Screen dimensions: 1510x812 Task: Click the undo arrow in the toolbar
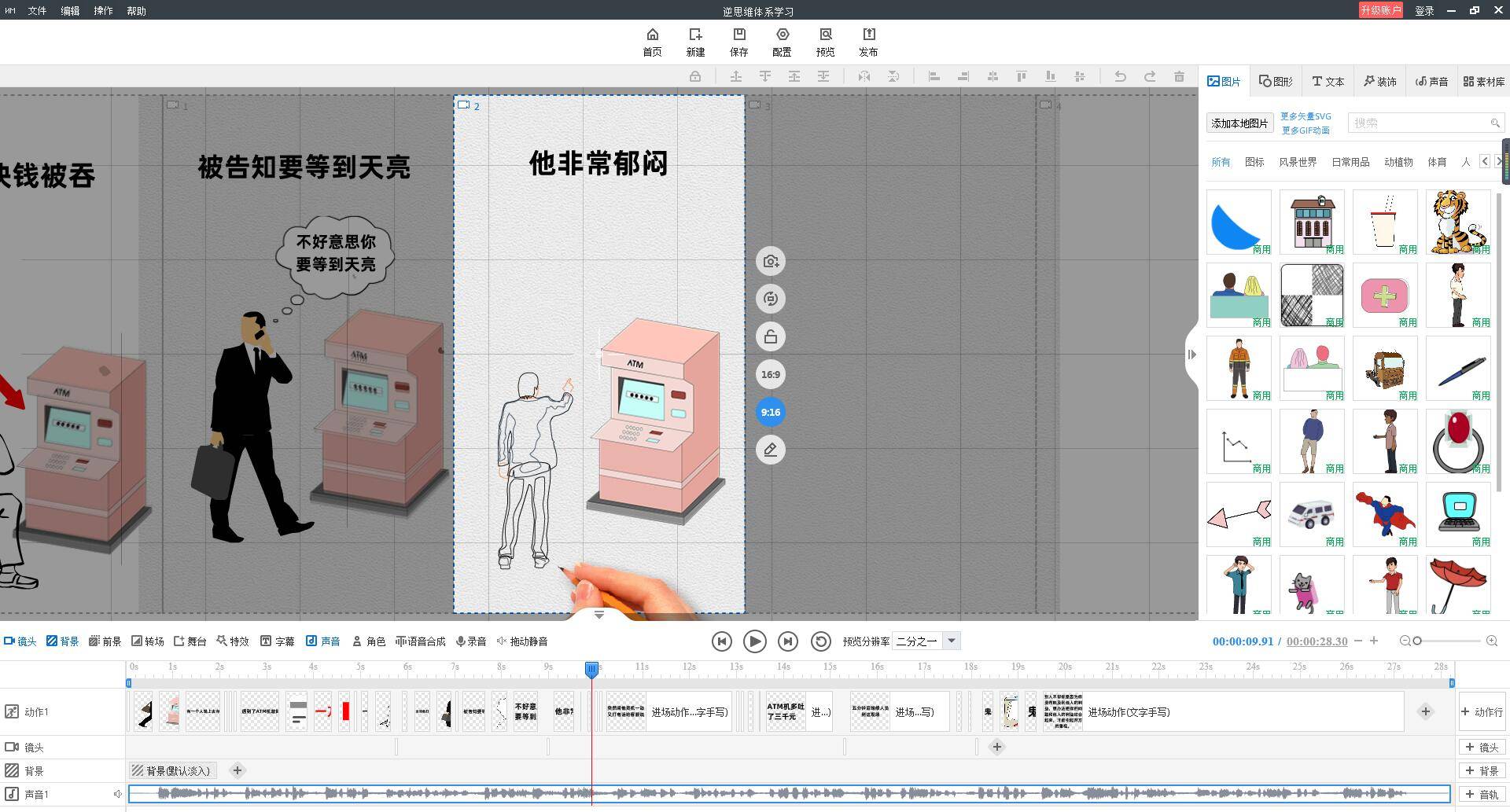point(1120,76)
